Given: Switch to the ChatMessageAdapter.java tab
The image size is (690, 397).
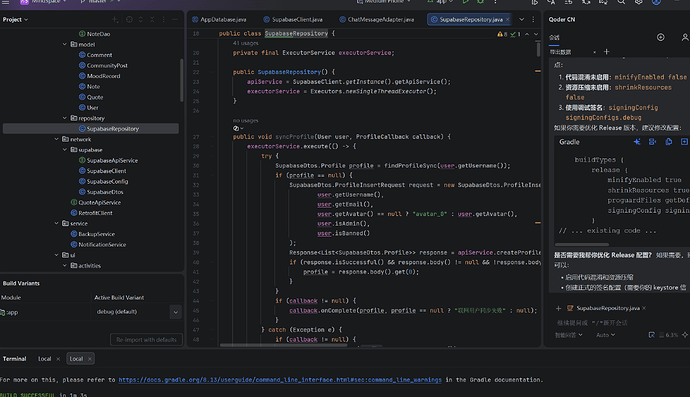Looking at the screenshot, I should coord(377,19).
